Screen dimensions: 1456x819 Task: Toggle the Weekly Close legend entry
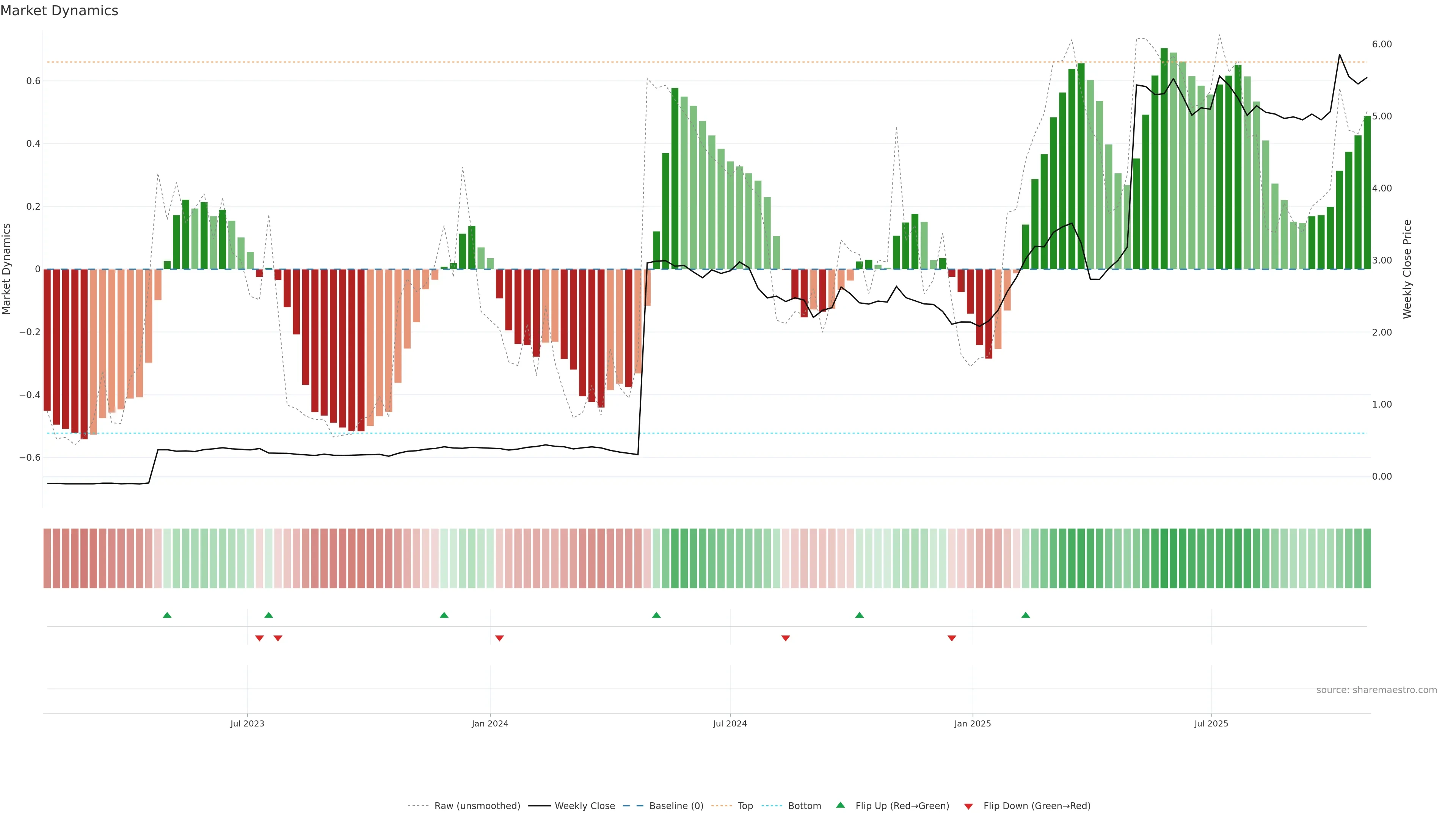[584, 806]
